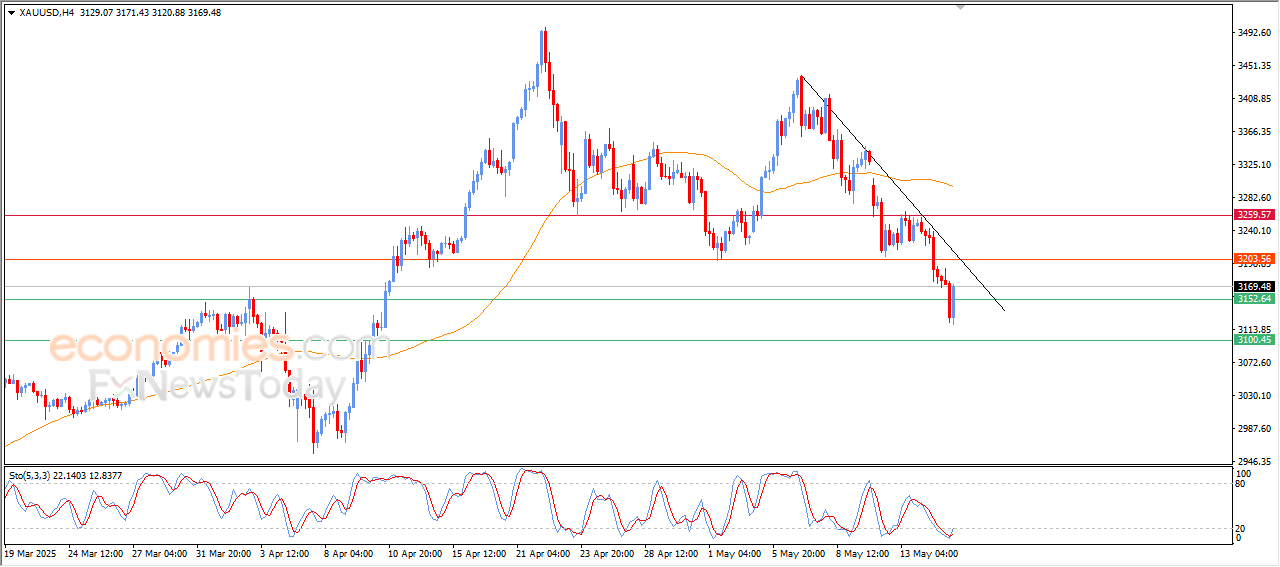Click the stochastic scale value 80

1243,484
